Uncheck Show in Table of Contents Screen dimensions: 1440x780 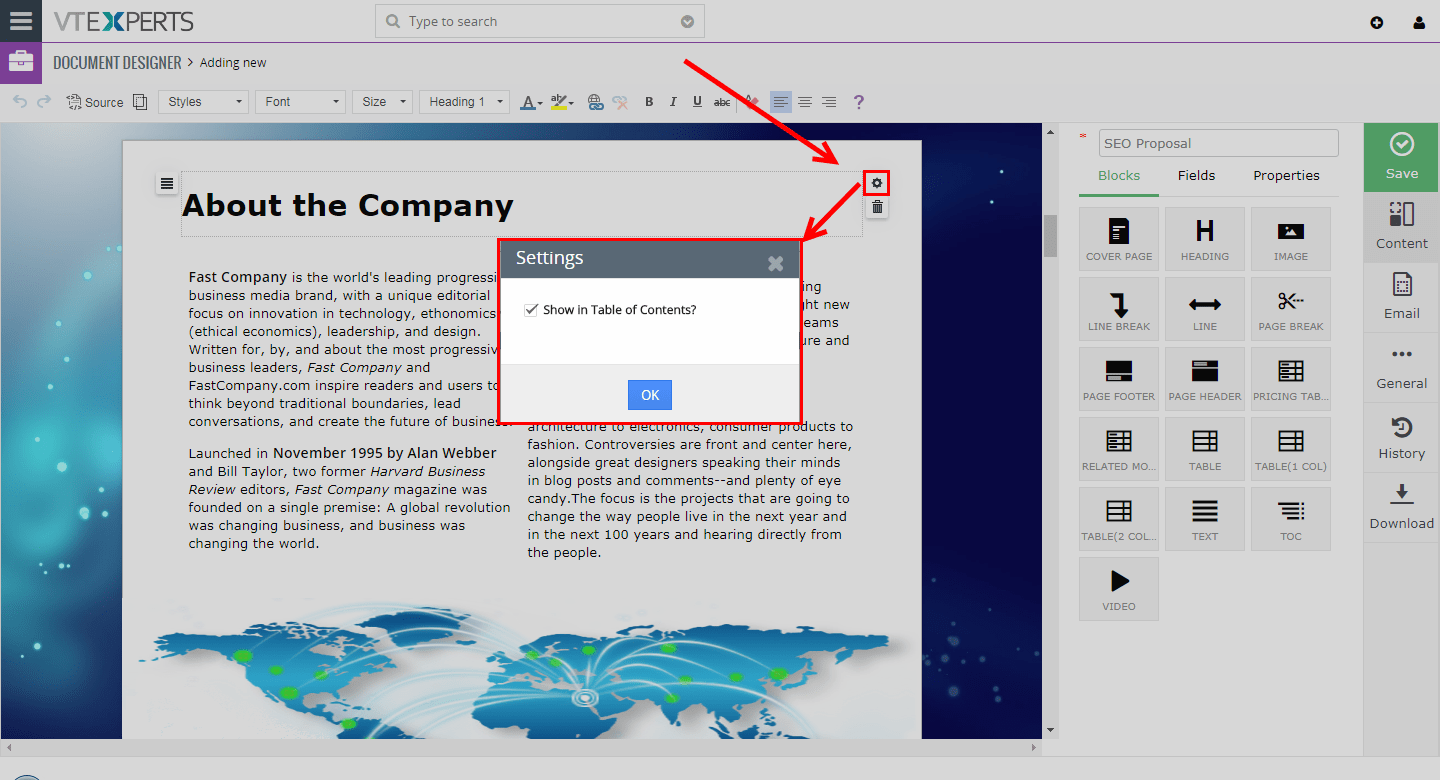pos(531,309)
